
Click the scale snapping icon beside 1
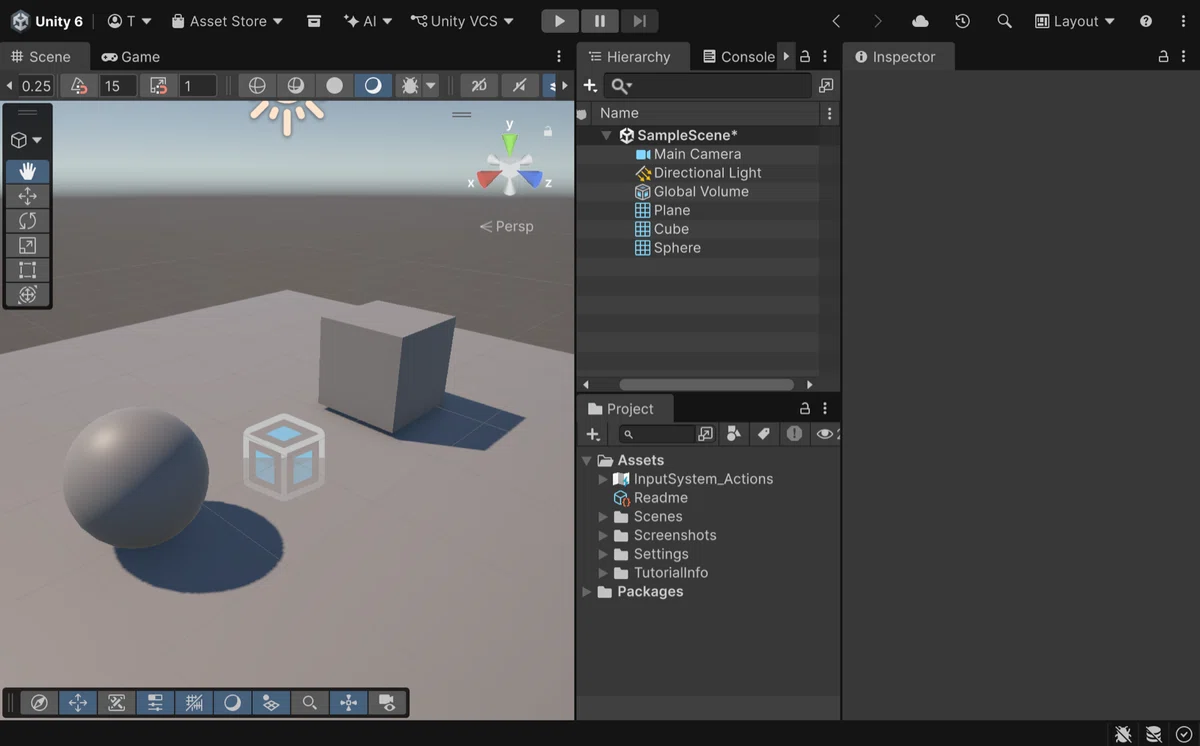click(x=158, y=86)
